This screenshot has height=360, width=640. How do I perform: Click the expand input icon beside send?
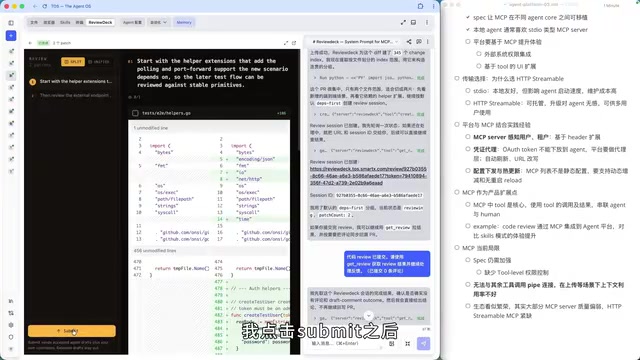coord(407,344)
